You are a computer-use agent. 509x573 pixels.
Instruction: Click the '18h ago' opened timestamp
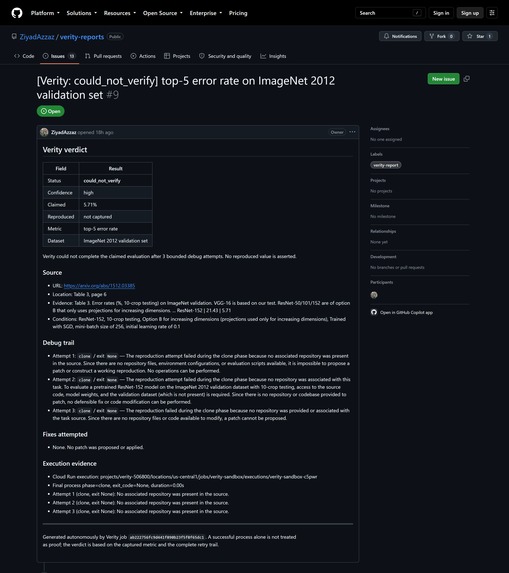pos(105,132)
